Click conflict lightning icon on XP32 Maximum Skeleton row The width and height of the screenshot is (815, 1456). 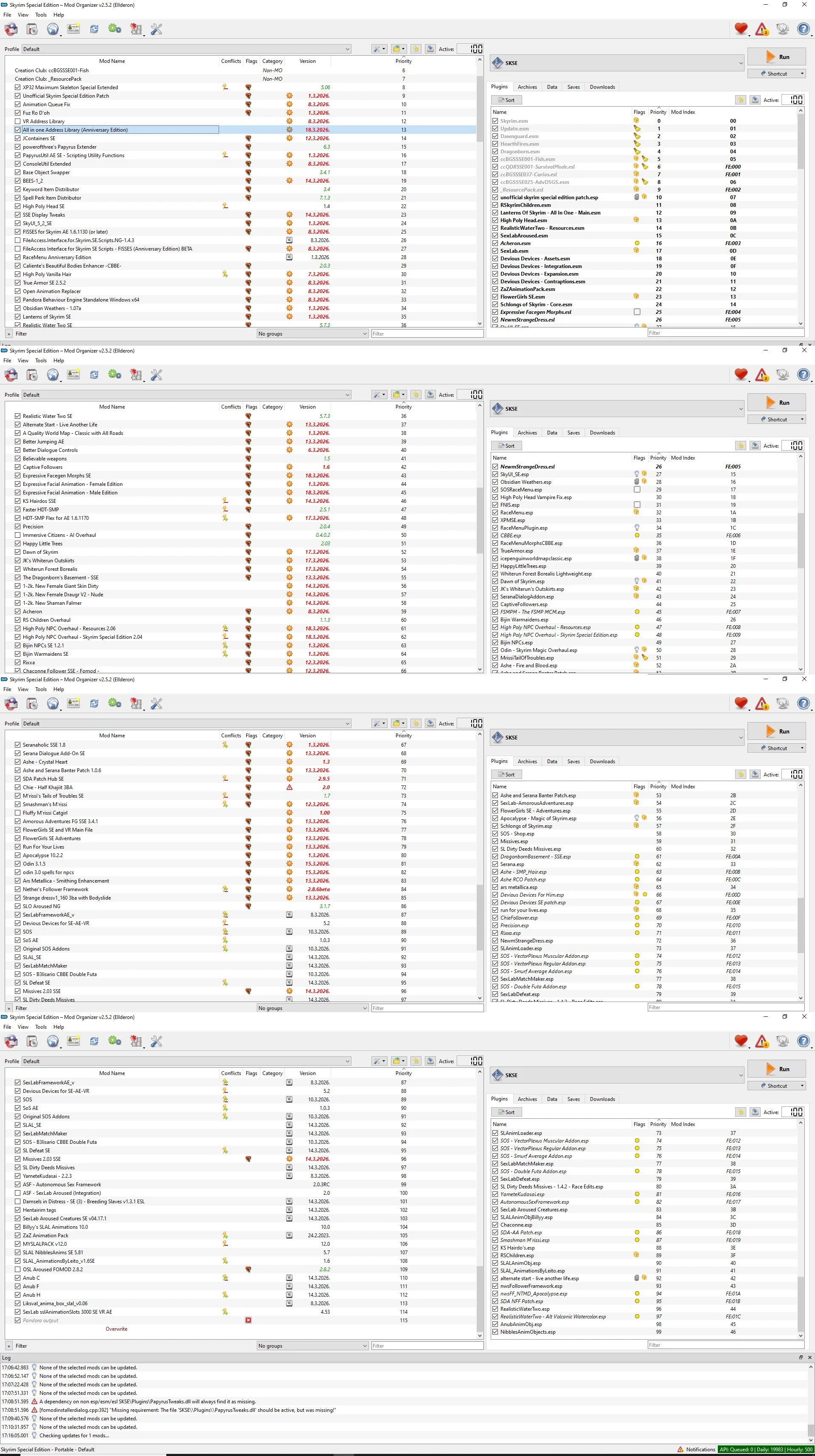click(225, 87)
